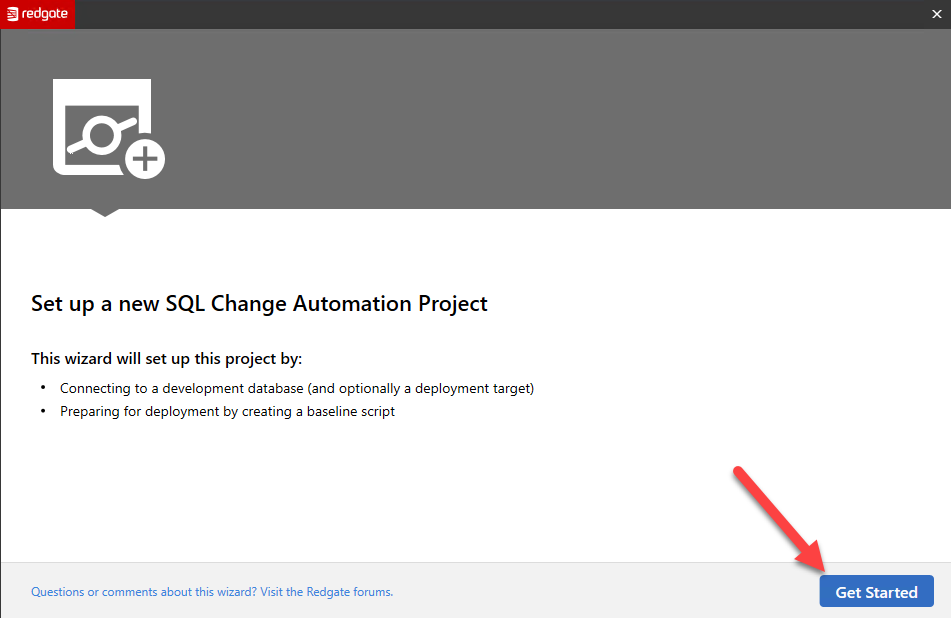Click the 'Set up a new SQL Change Automation Project' heading

[x=259, y=303]
